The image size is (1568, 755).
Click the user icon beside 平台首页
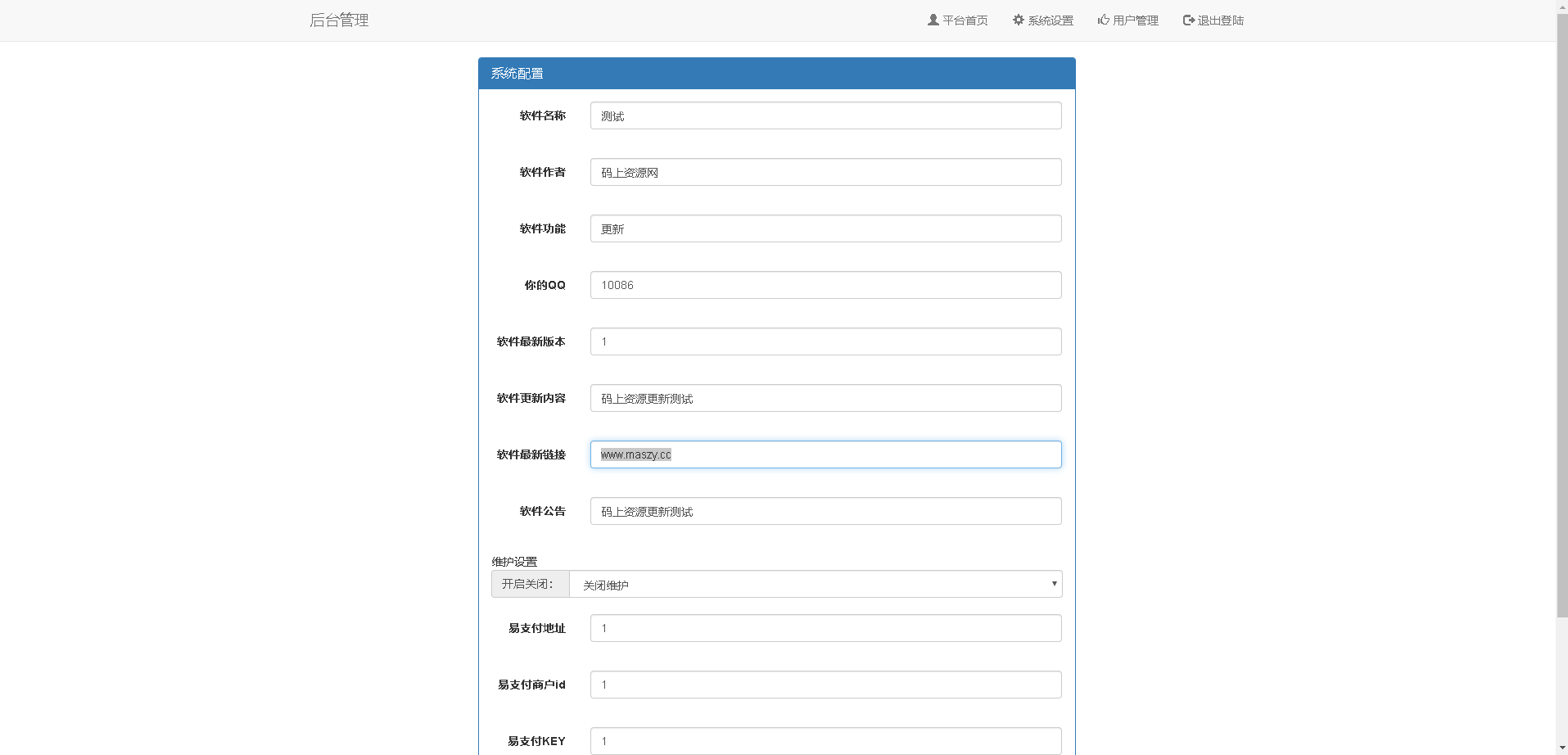[x=933, y=20]
